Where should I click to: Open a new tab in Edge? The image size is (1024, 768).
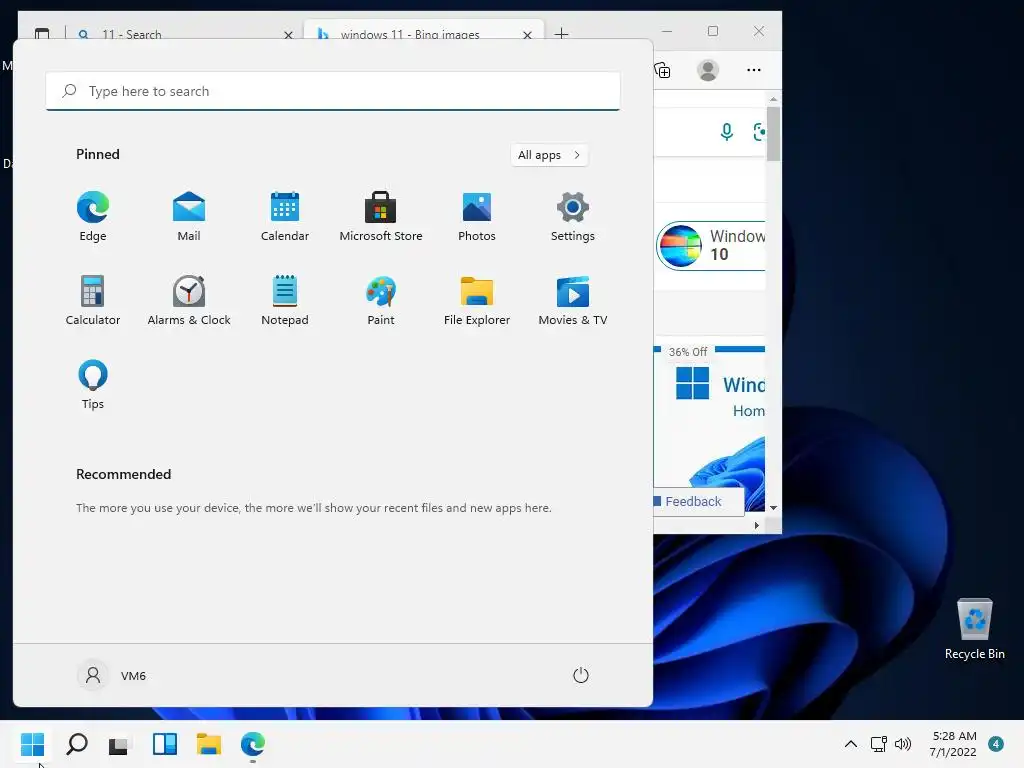pyautogui.click(x=561, y=33)
